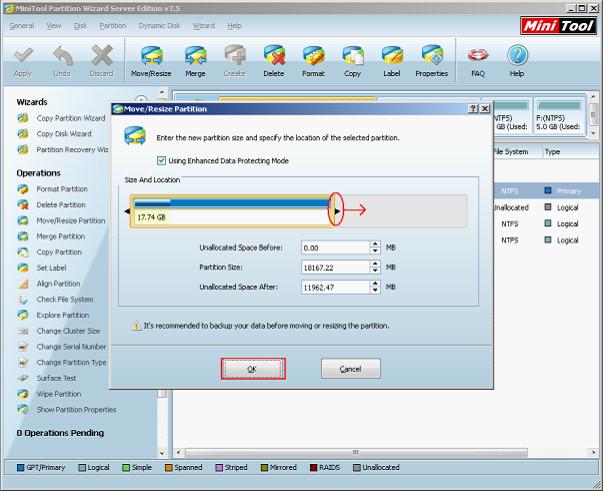Open the Partition menu
The image size is (603, 491).
click(113, 26)
